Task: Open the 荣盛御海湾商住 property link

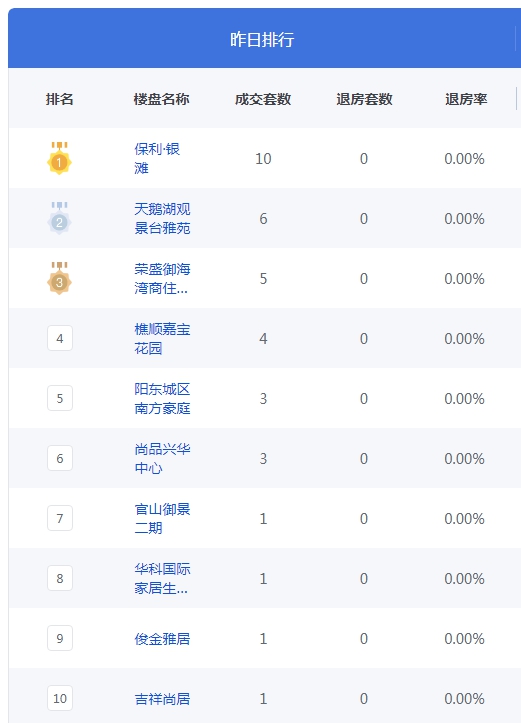Action: pos(162,278)
